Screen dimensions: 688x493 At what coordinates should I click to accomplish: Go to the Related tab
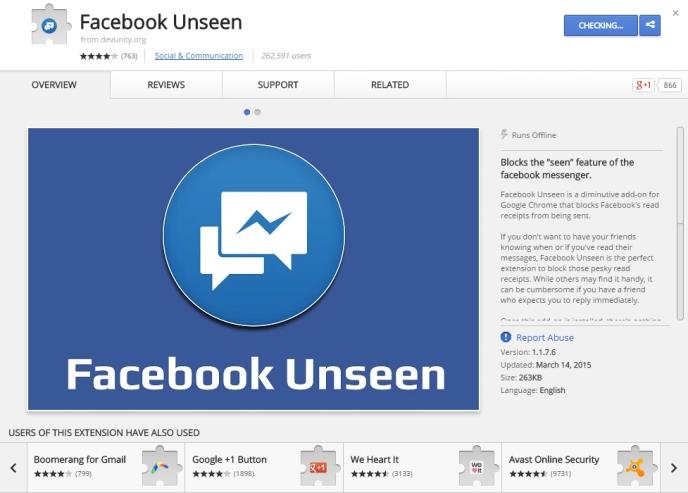pyautogui.click(x=390, y=85)
